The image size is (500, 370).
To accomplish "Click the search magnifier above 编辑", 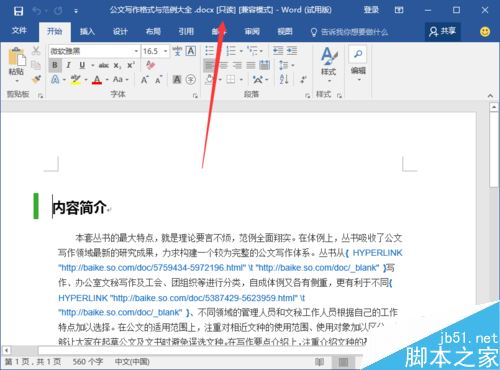I will click(358, 54).
